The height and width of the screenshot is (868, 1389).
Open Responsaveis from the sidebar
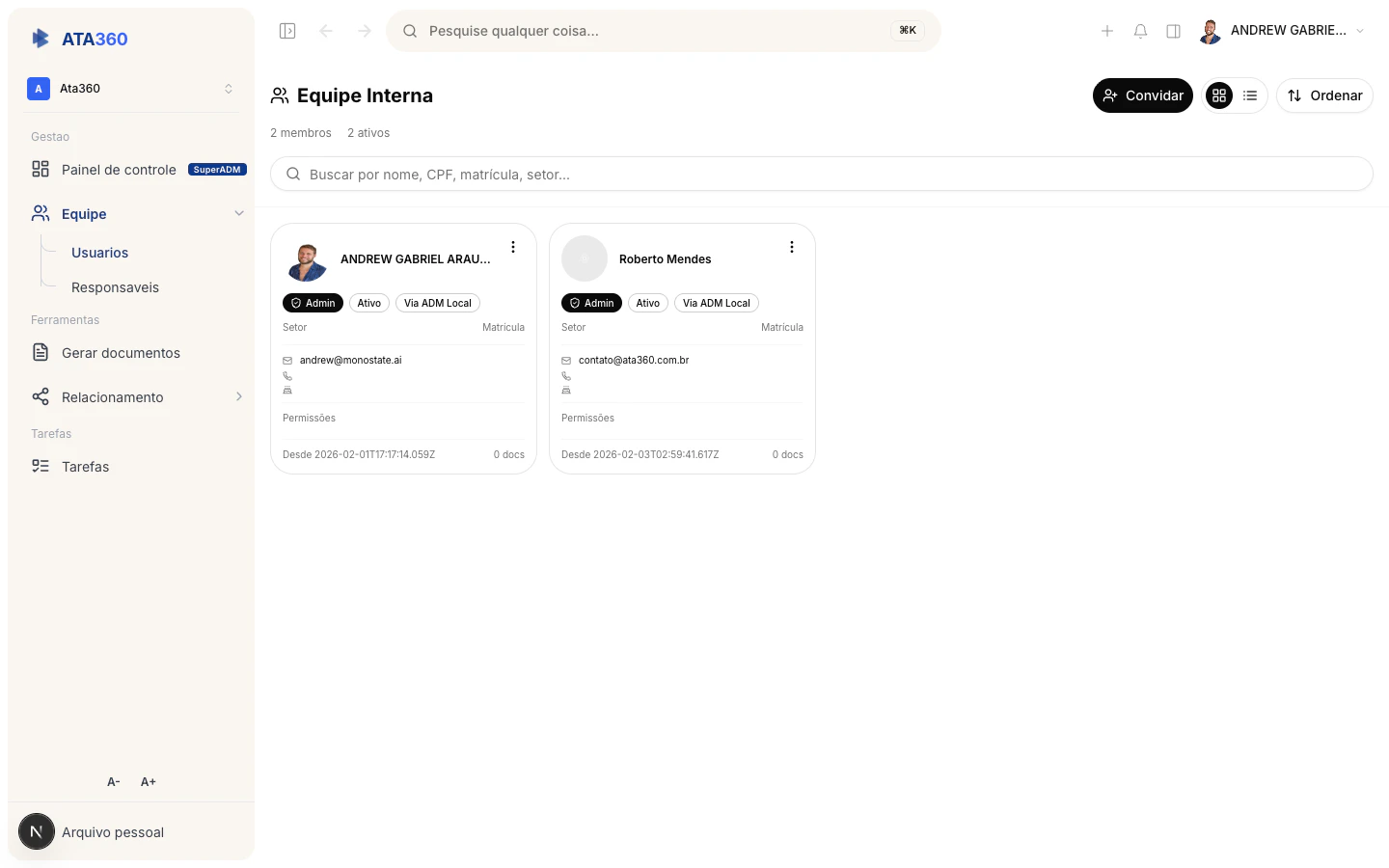[x=115, y=286]
